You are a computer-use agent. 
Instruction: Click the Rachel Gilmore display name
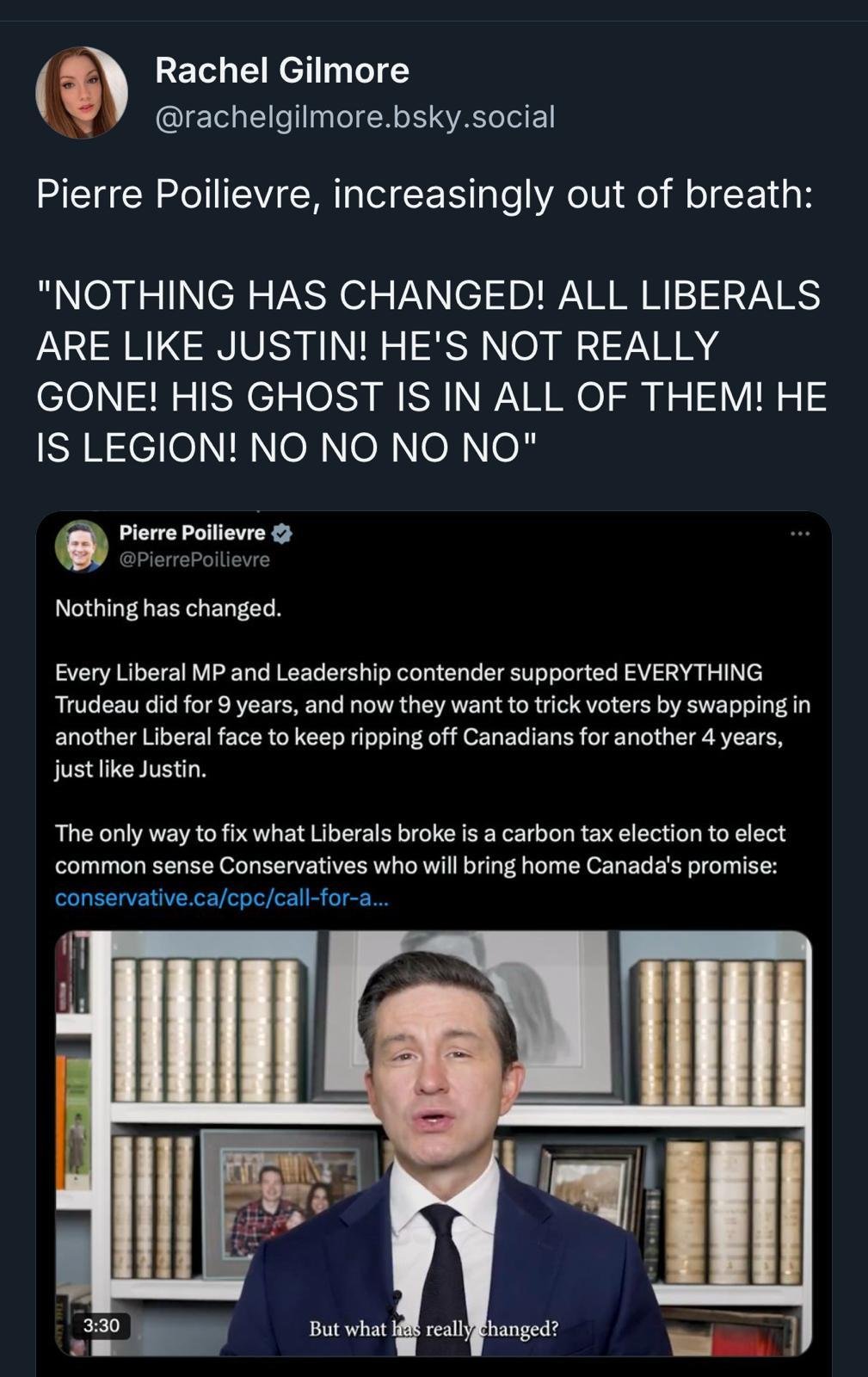coord(281,71)
